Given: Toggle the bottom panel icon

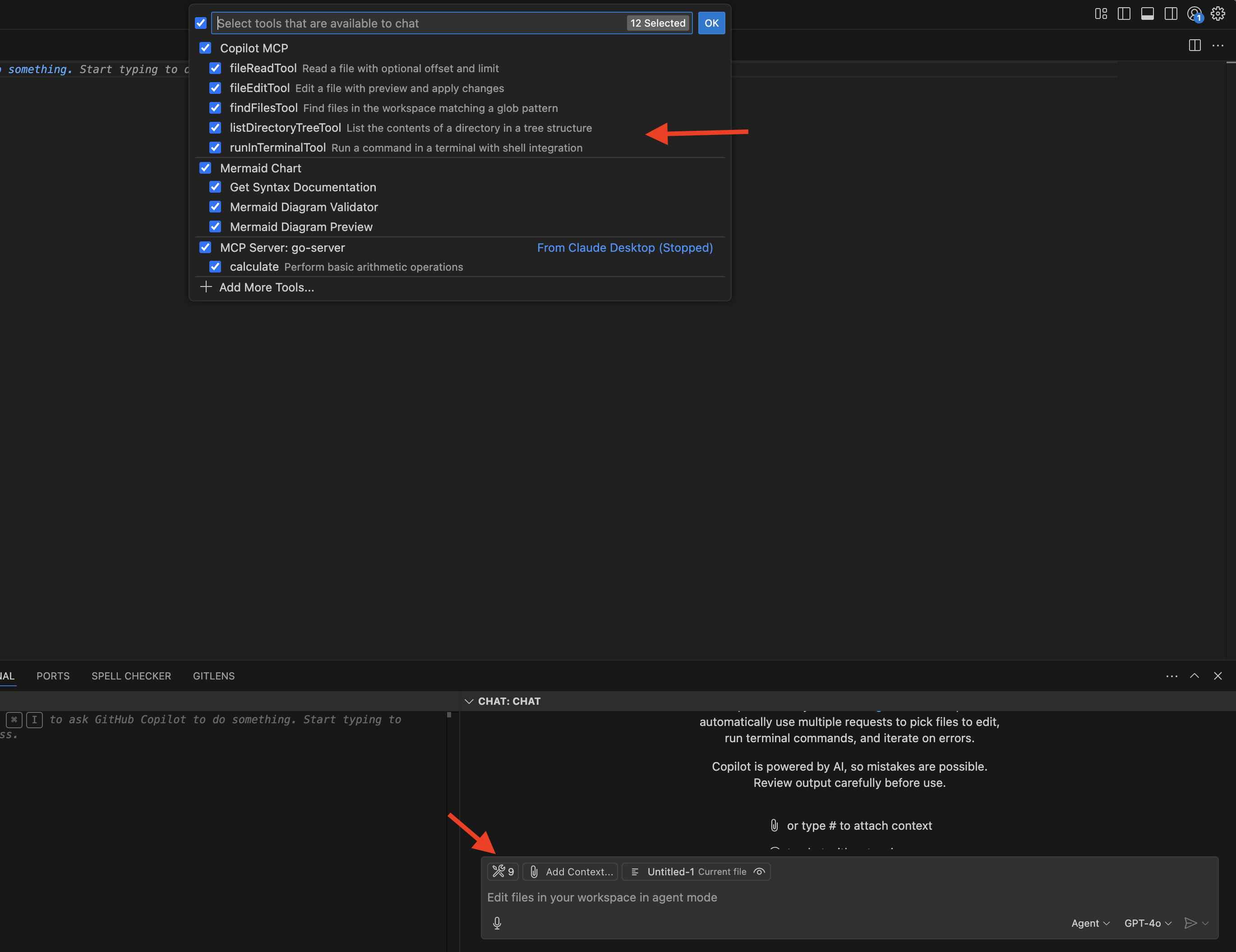Looking at the screenshot, I should click(x=1147, y=14).
